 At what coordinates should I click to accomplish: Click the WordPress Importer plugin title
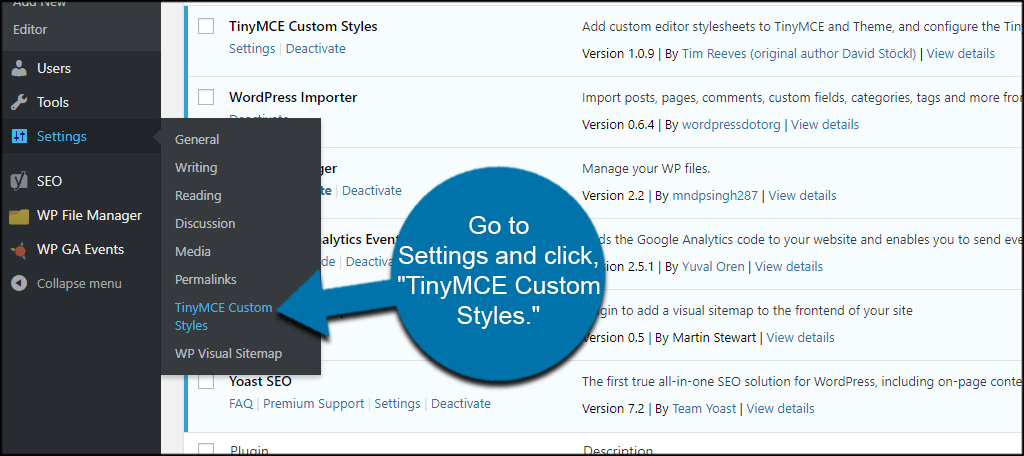[293, 97]
